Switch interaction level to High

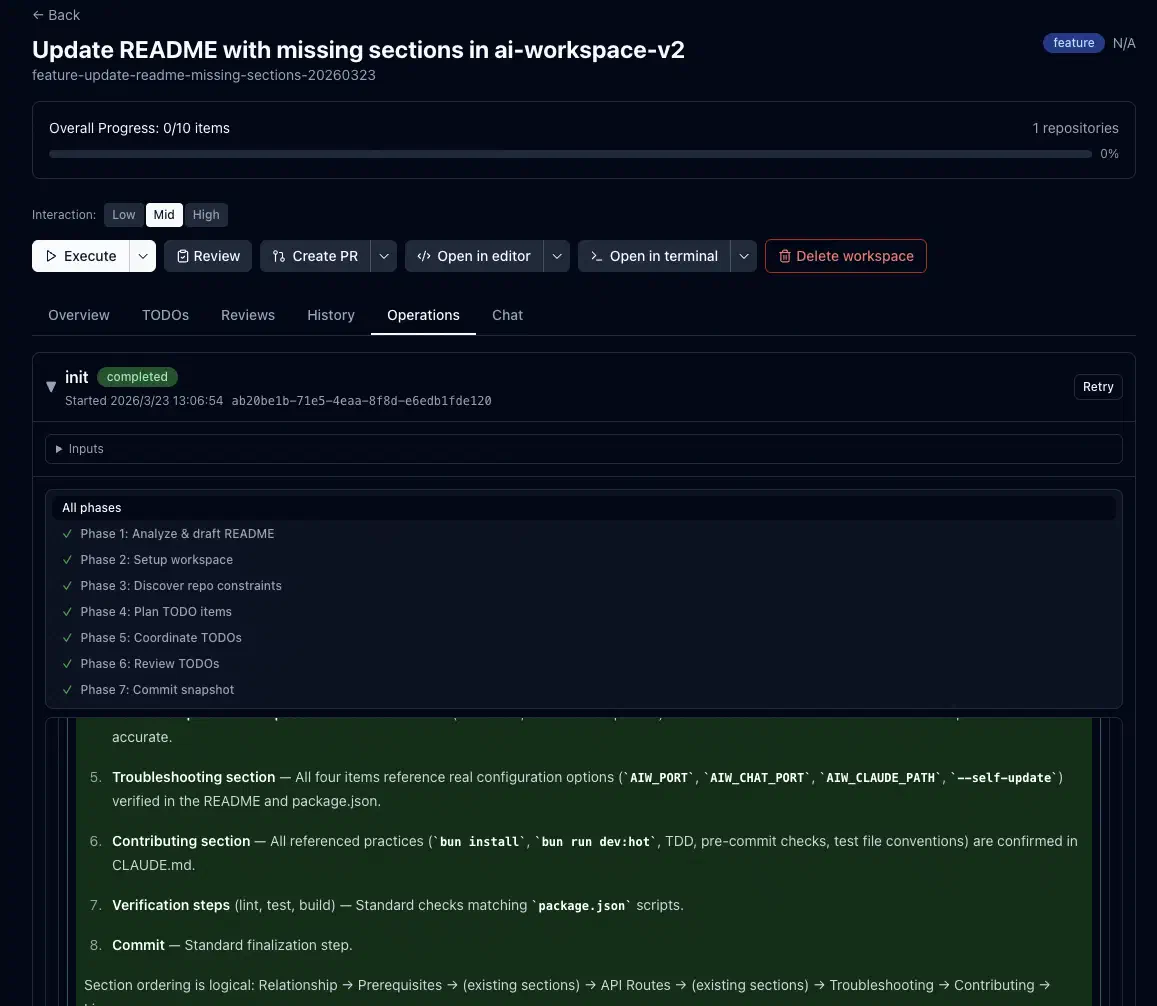coord(206,215)
